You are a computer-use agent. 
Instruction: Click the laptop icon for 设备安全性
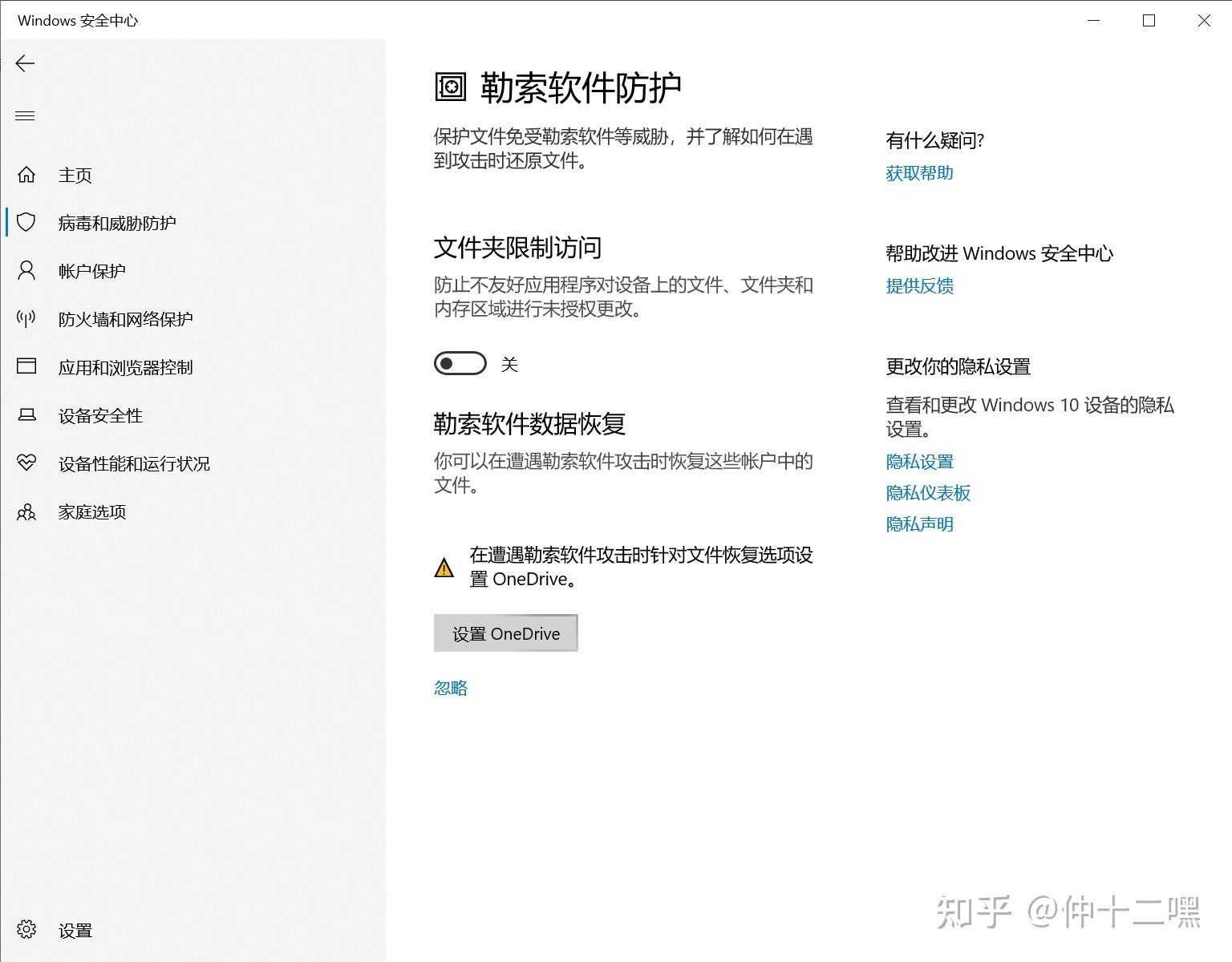point(26,415)
